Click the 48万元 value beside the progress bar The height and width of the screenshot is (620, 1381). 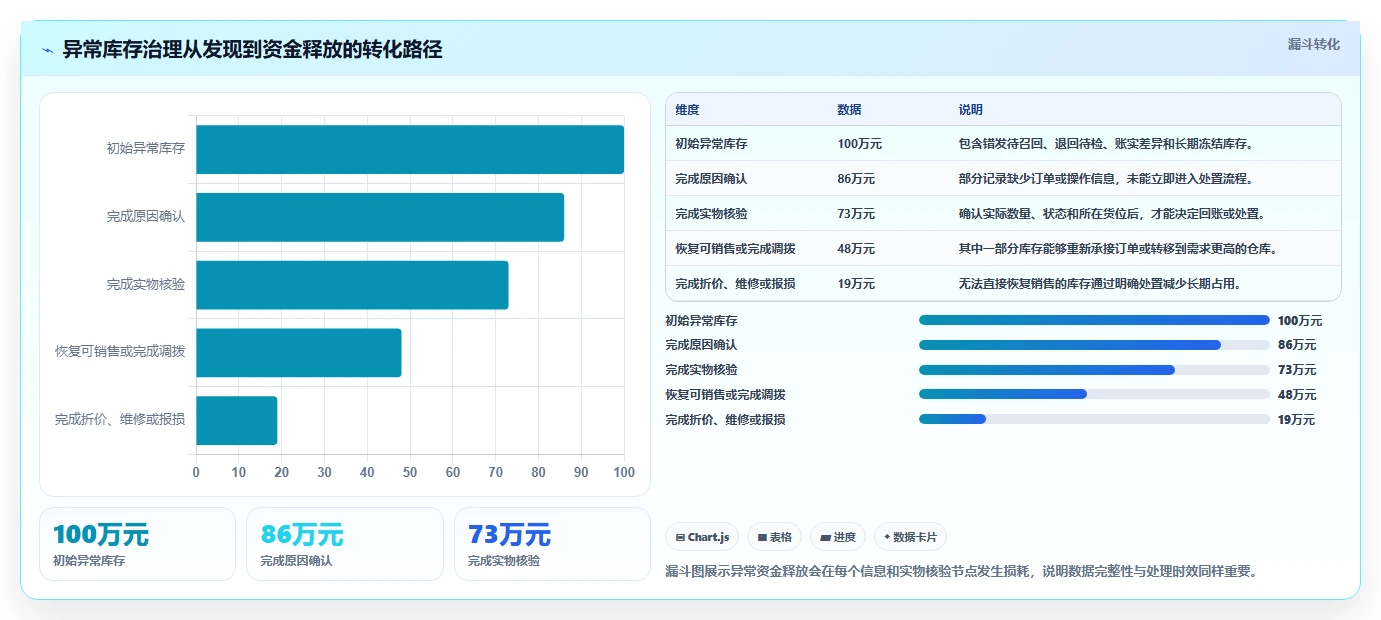click(x=1297, y=395)
